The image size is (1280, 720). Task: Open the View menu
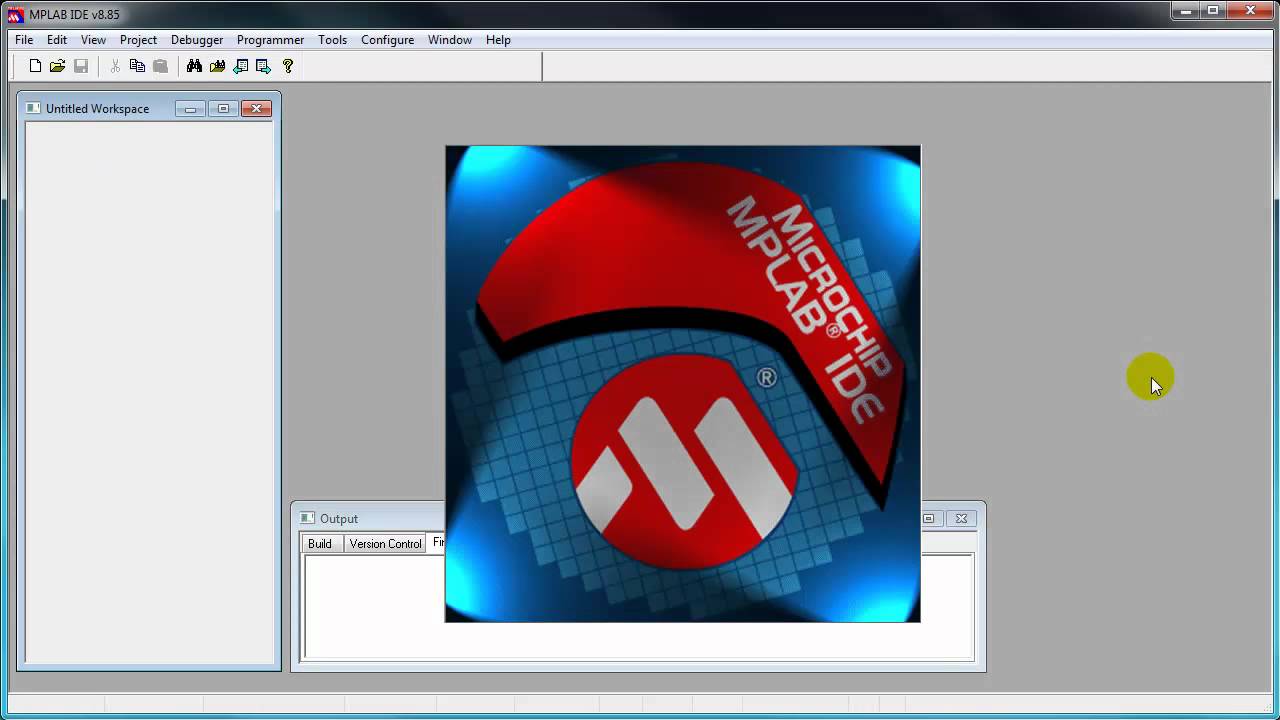pyautogui.click(x=93, y=40)
